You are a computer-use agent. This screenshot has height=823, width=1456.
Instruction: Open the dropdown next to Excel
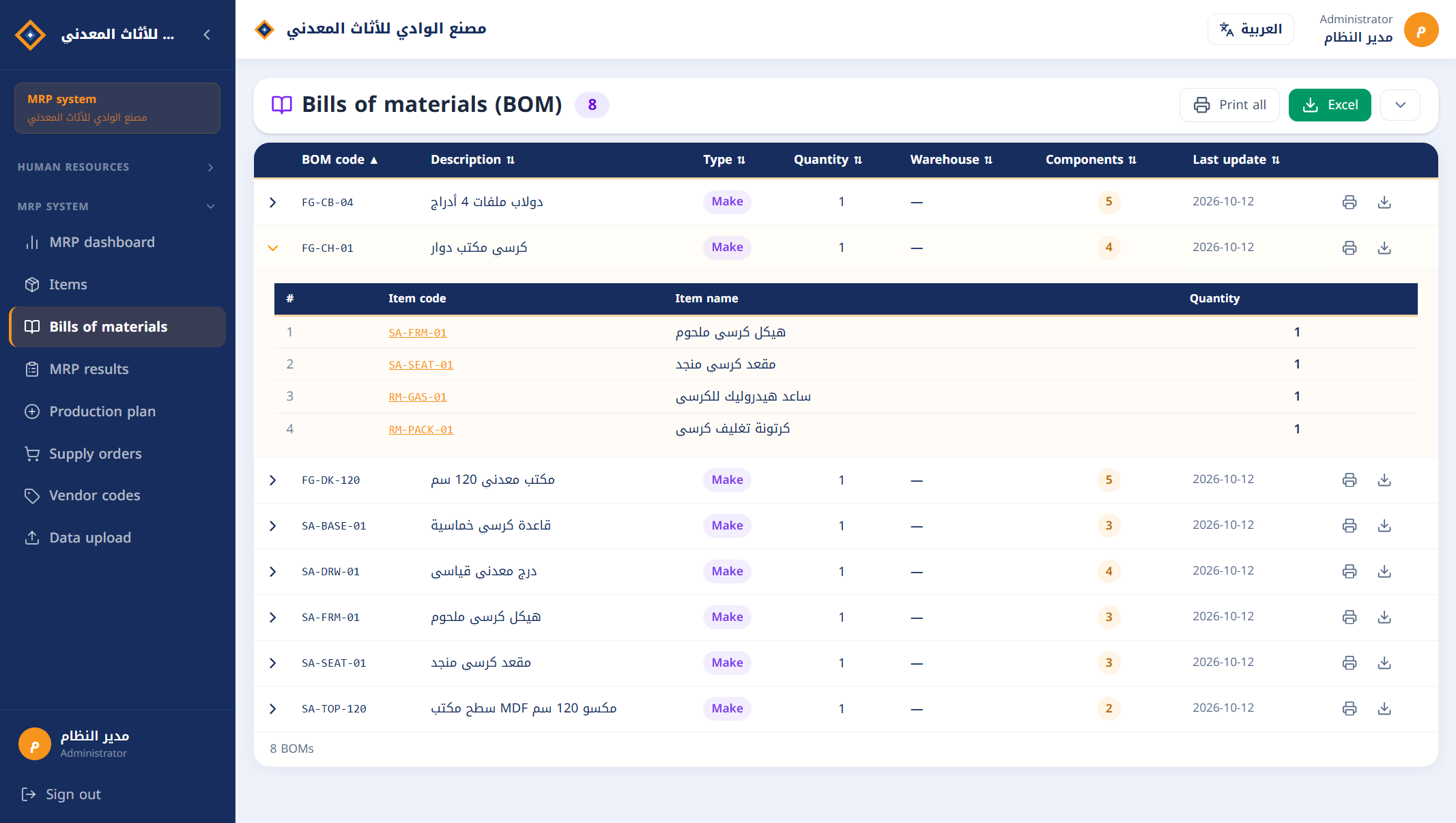(1400, 105)
